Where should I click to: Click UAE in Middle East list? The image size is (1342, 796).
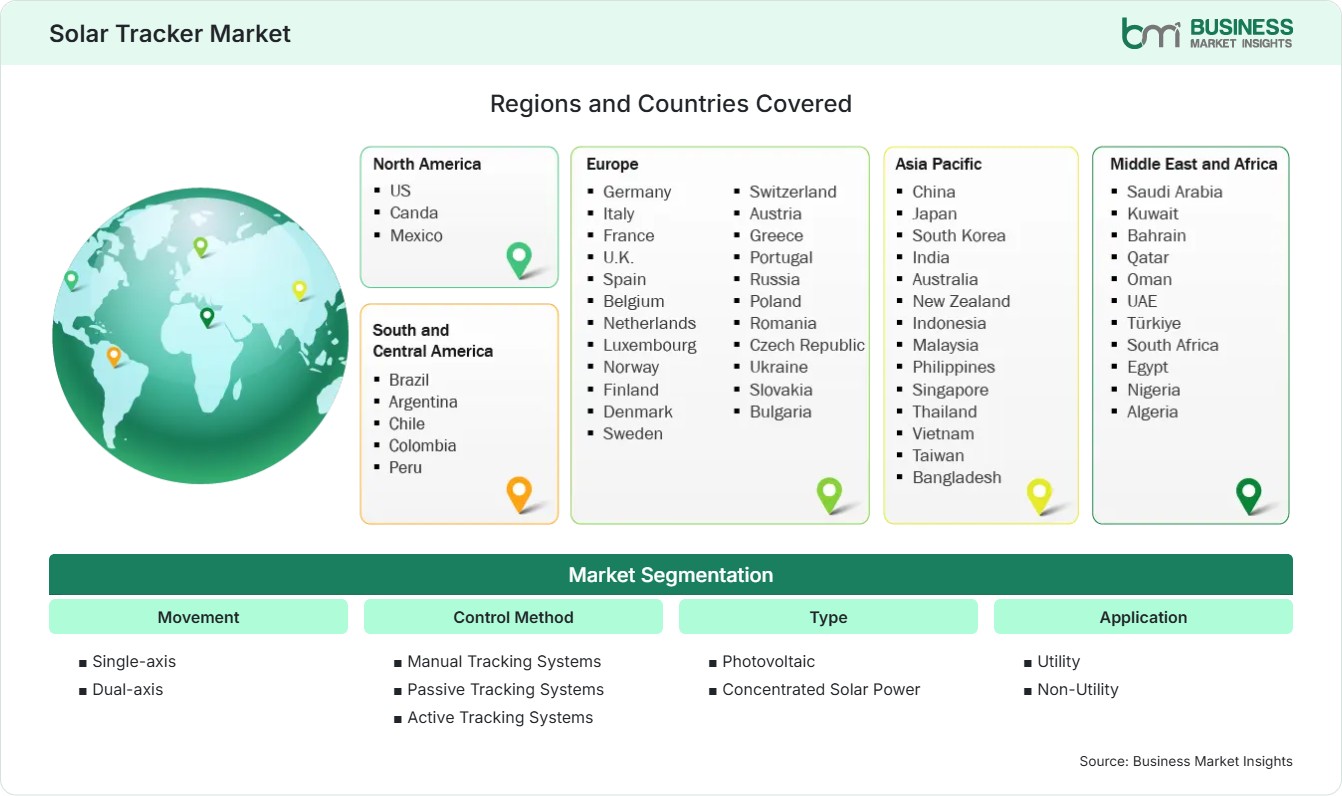coord(1142,301)
